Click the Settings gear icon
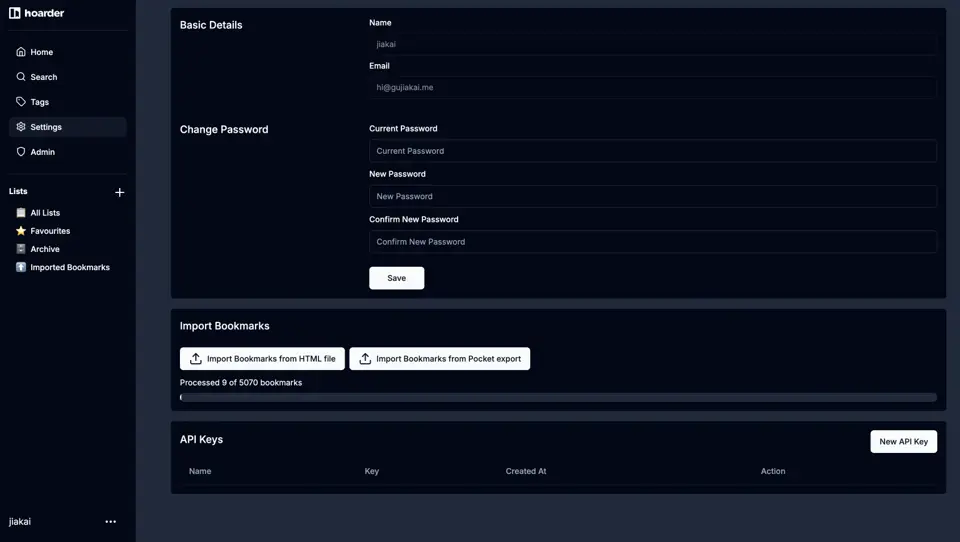The image size is (960, 542). 21,127
